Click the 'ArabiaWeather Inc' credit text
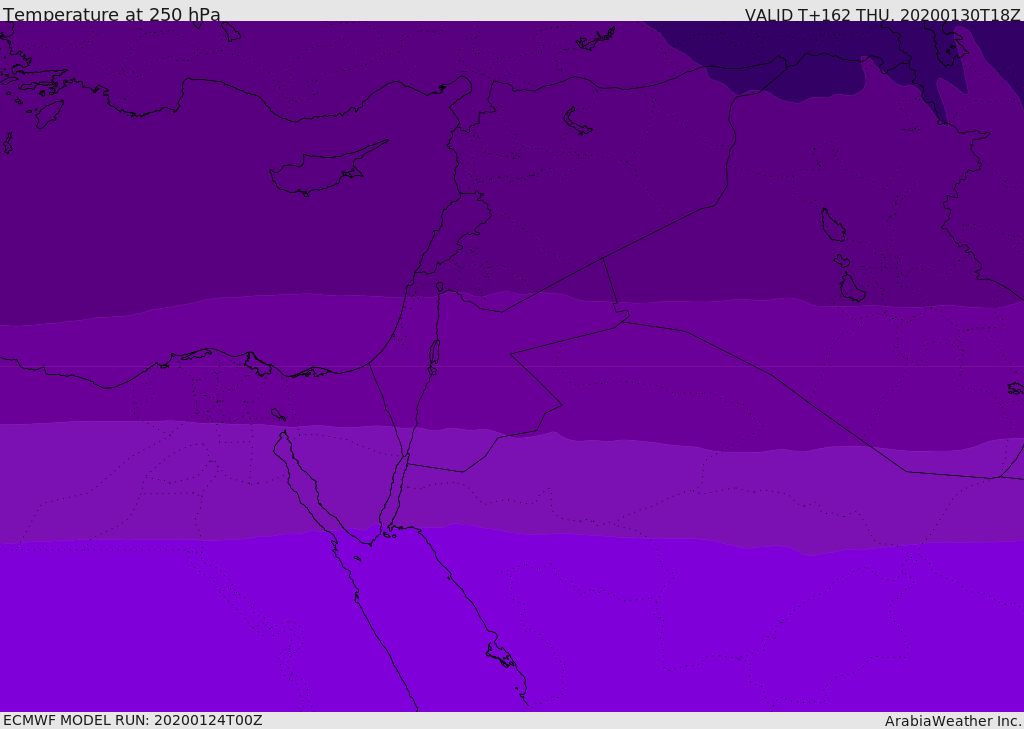The height and width of the screenshot is (729, 1024). coord(951,721)
